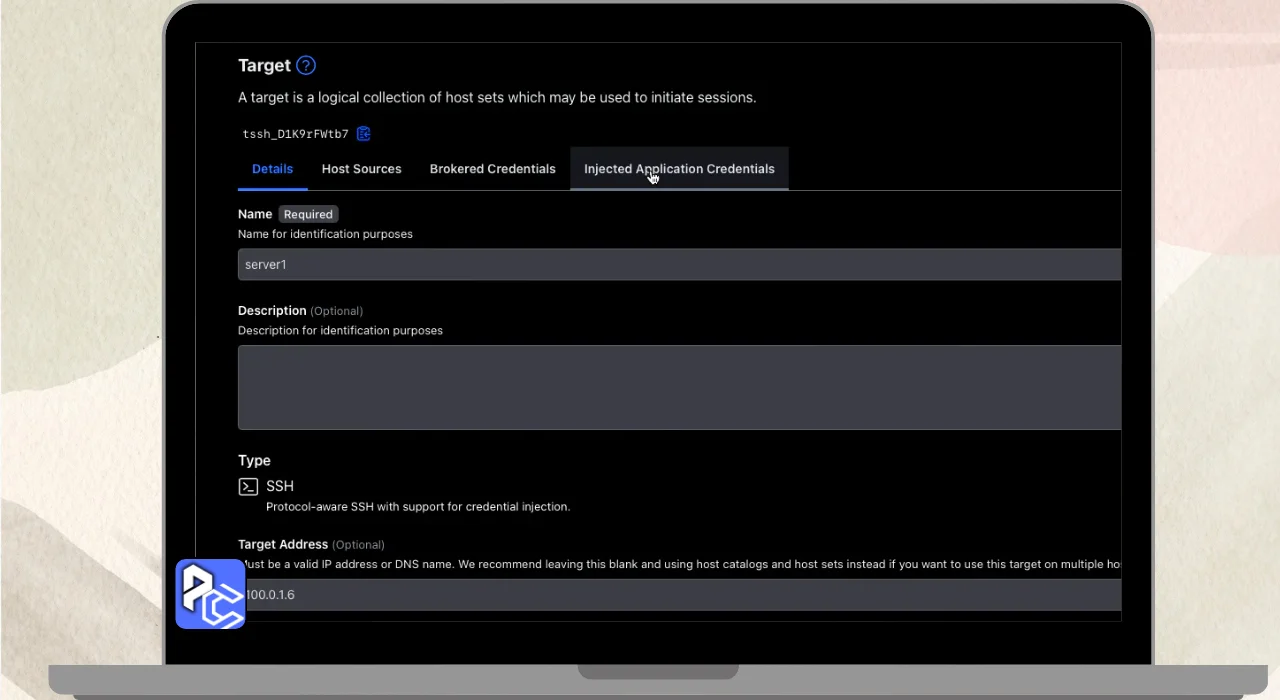Click the Description label

coord(272,311)
